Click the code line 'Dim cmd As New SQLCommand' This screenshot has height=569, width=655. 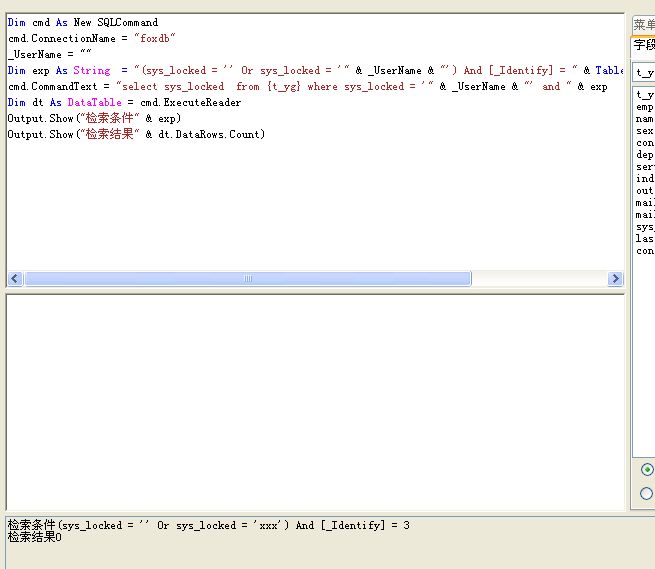83,23
